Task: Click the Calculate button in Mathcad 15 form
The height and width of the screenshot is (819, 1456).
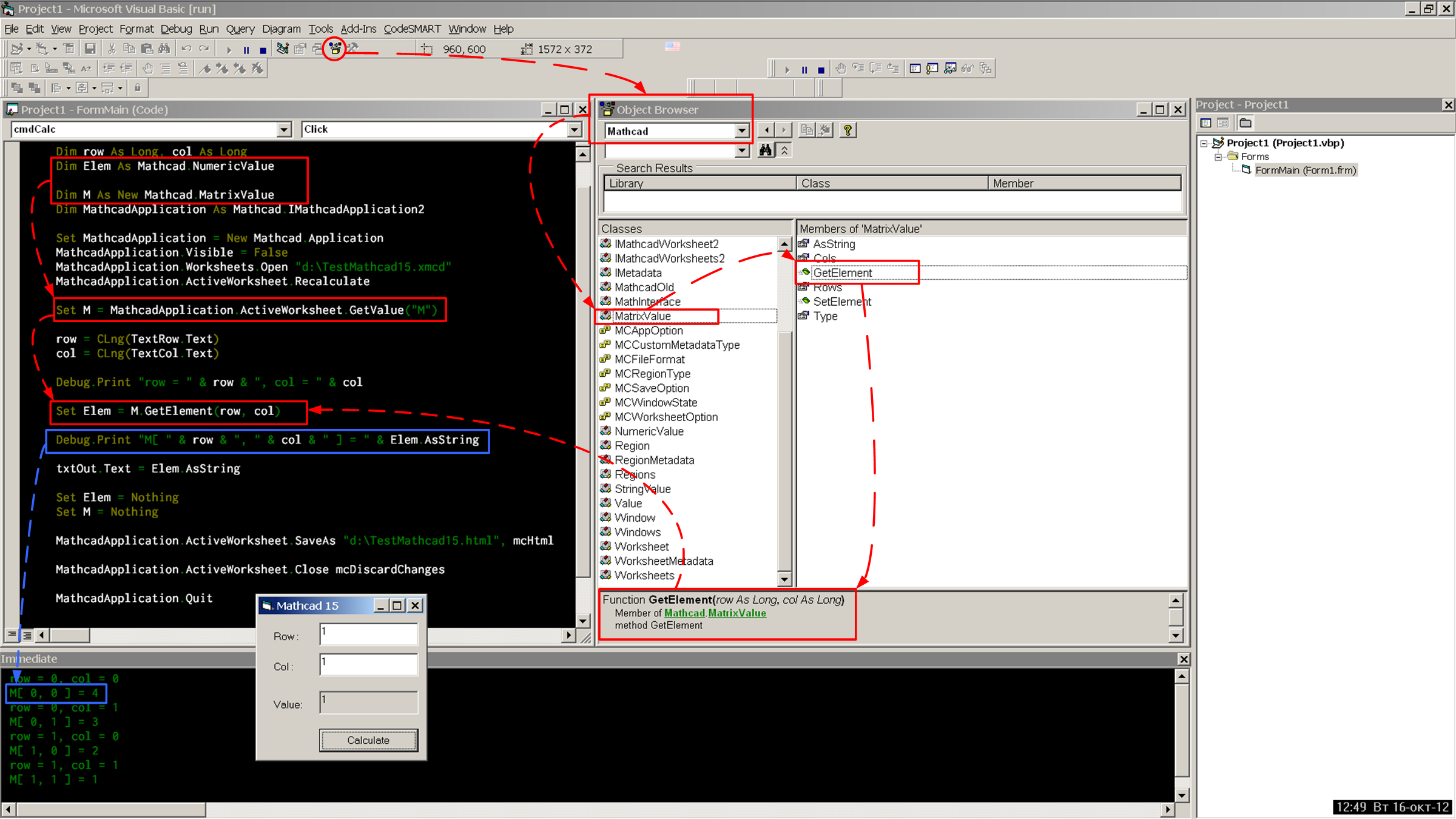Action: tap(368, 740)
